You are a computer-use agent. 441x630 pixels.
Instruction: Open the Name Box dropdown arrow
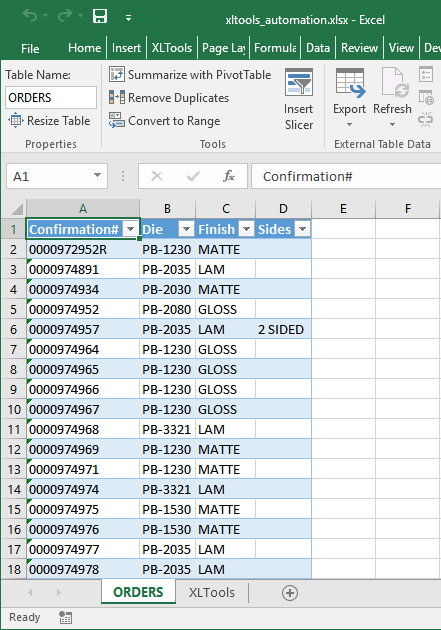(97, 176)
